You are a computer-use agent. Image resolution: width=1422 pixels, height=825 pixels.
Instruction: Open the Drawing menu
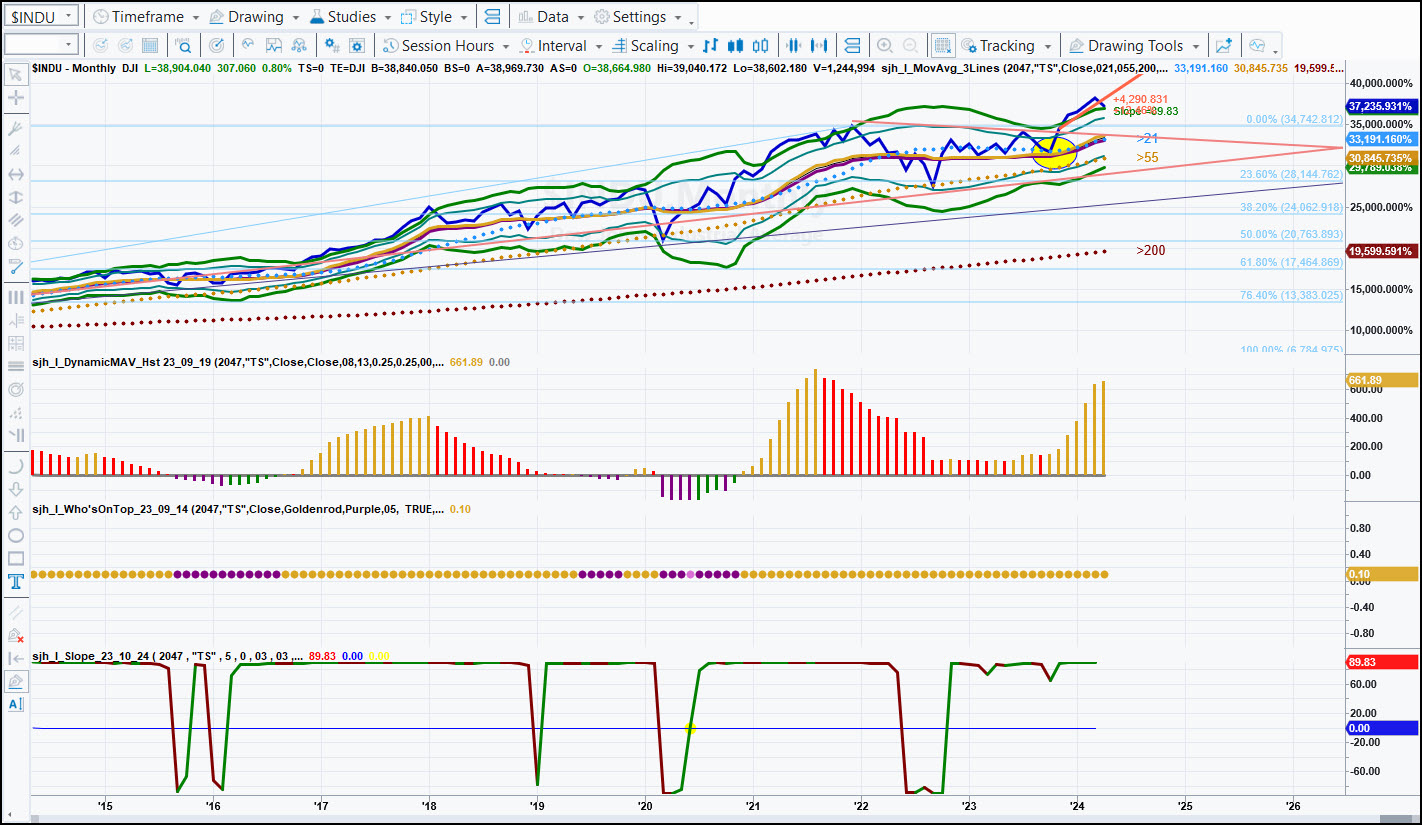(x=254, y=17)
